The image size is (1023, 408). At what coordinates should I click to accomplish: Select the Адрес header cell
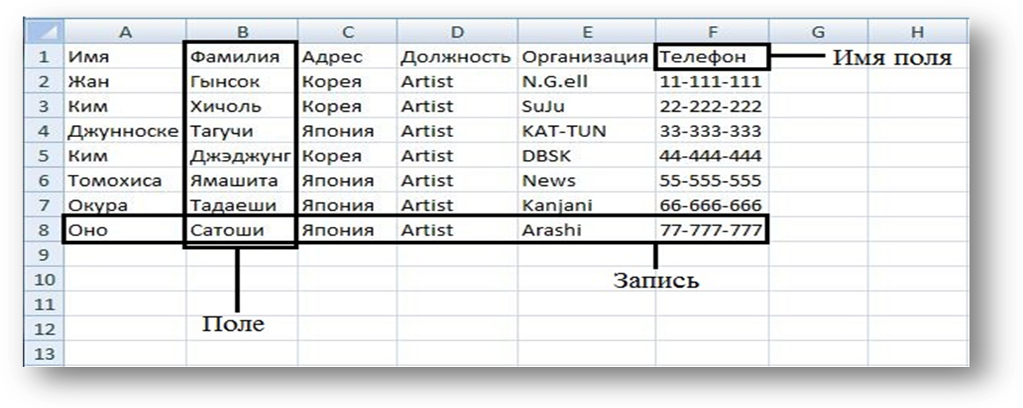point(346,56)
